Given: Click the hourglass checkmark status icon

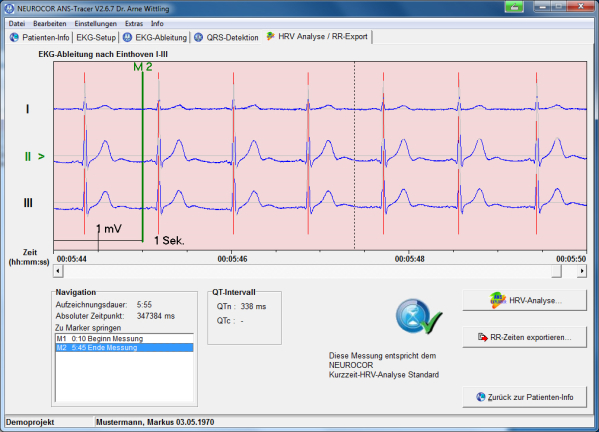Looking at the screenshot, I should [x=419, y=317].
